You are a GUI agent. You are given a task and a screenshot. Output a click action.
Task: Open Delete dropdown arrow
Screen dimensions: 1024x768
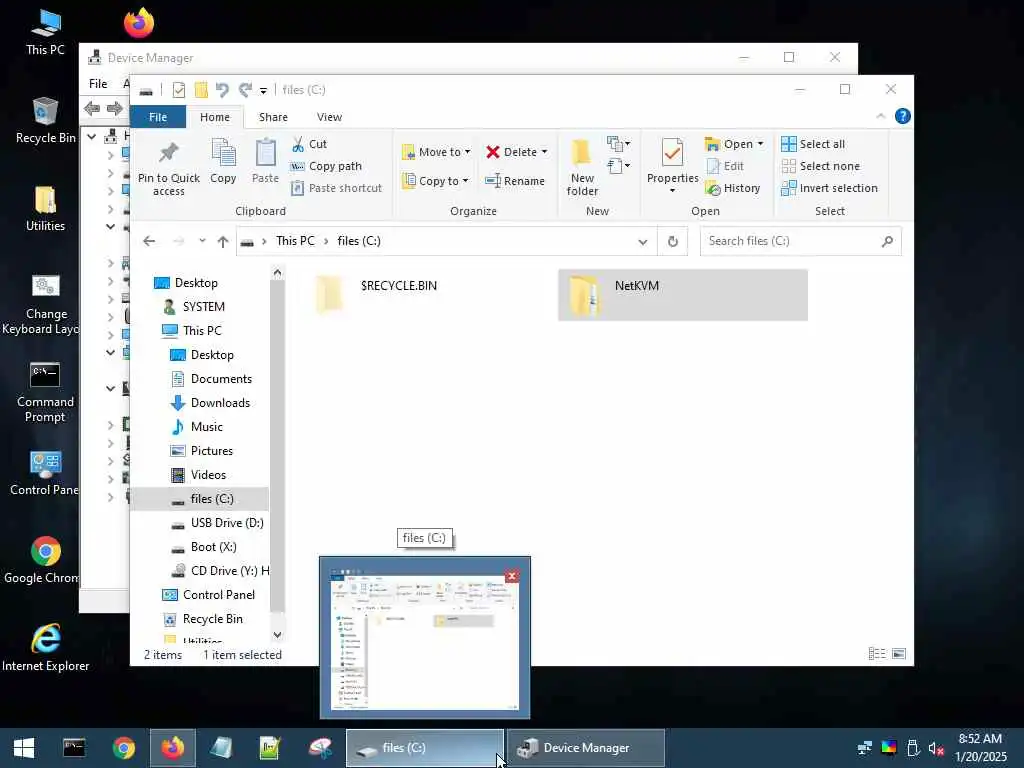[x=544, y=152]
